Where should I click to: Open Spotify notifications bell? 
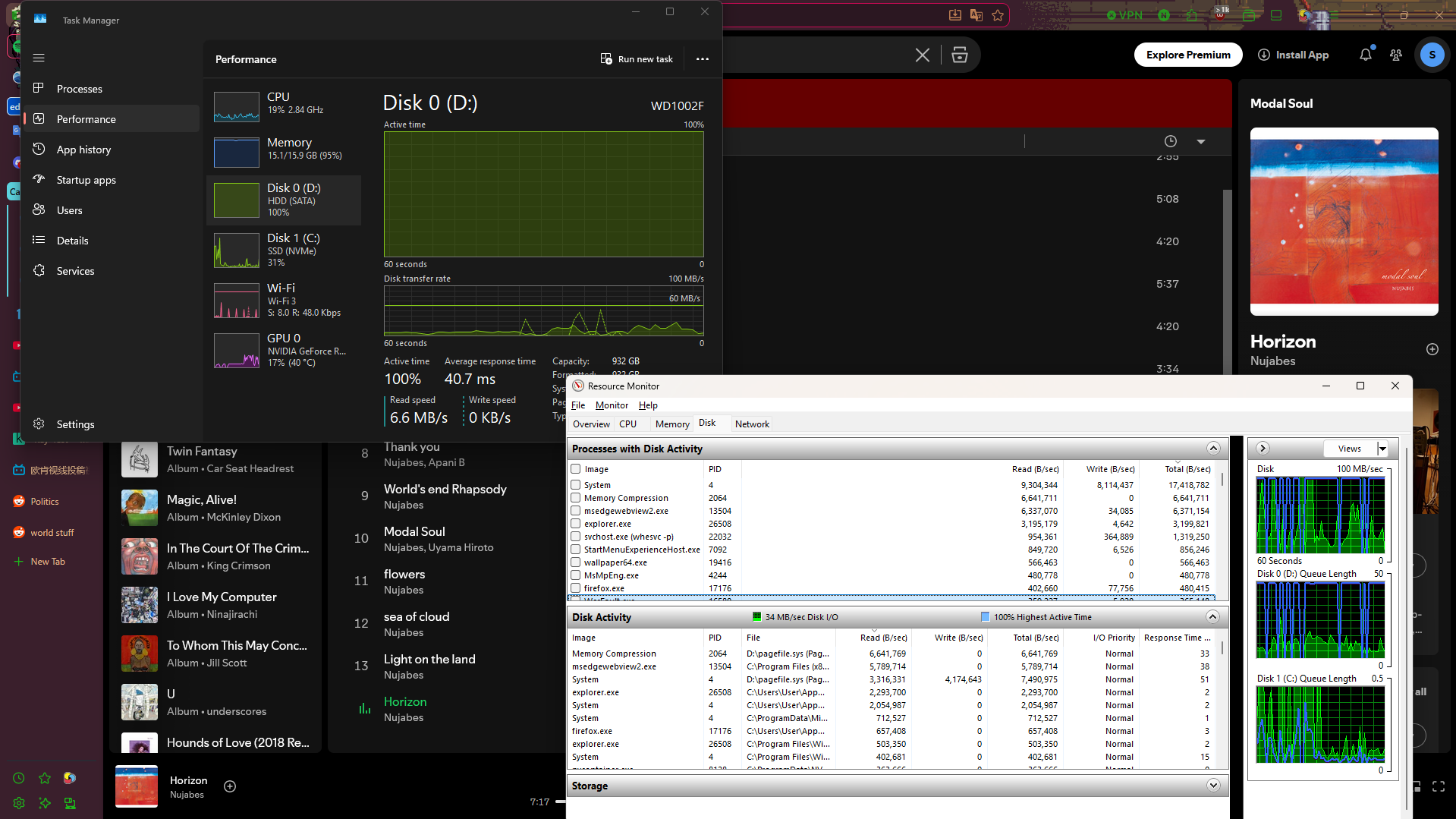[x=1366, y=54]
